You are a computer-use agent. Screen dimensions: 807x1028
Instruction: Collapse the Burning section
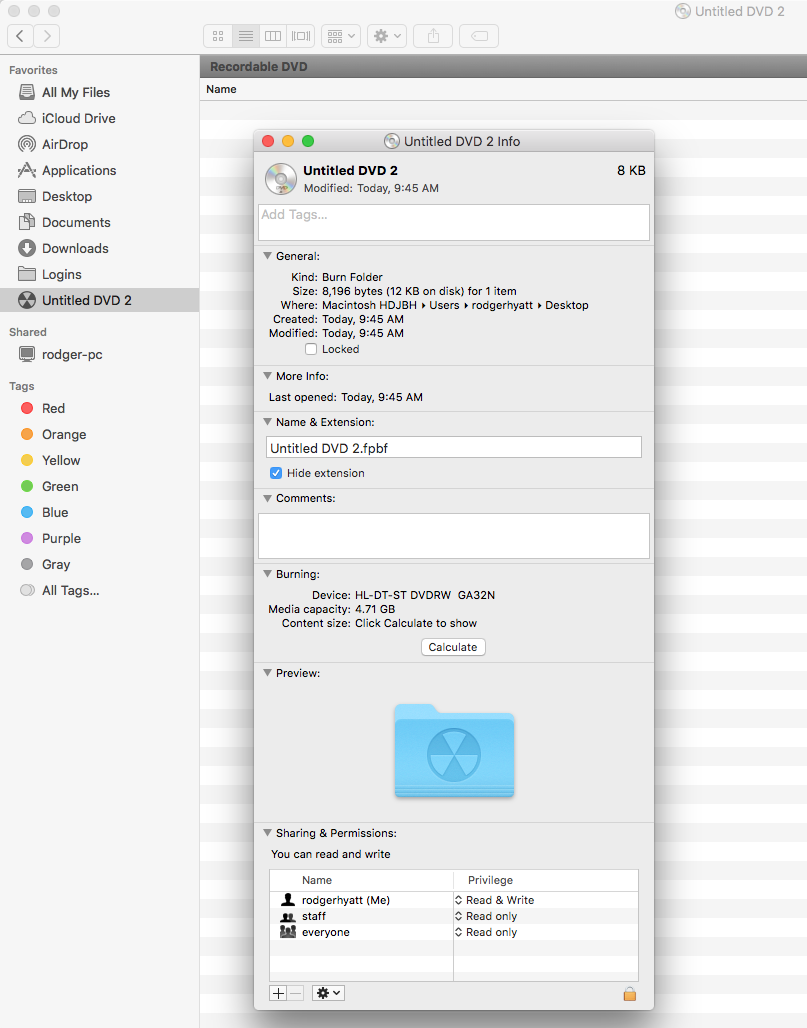pos(267,574)
